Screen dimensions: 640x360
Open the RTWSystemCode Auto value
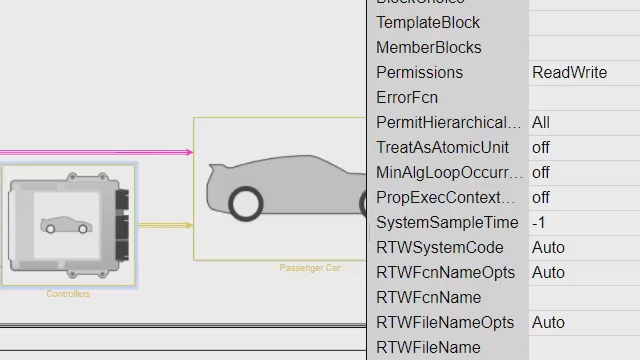[x=548, y=248]
